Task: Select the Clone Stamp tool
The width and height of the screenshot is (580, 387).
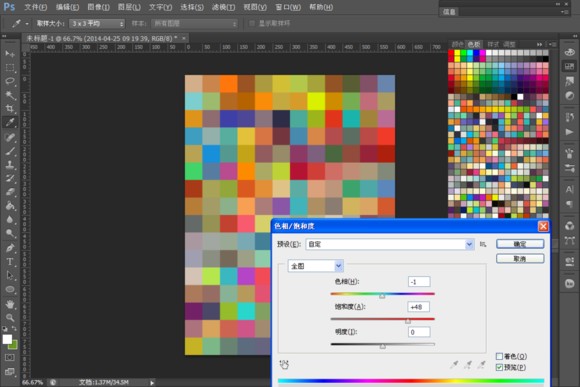Action: click(x=10, y=165)
